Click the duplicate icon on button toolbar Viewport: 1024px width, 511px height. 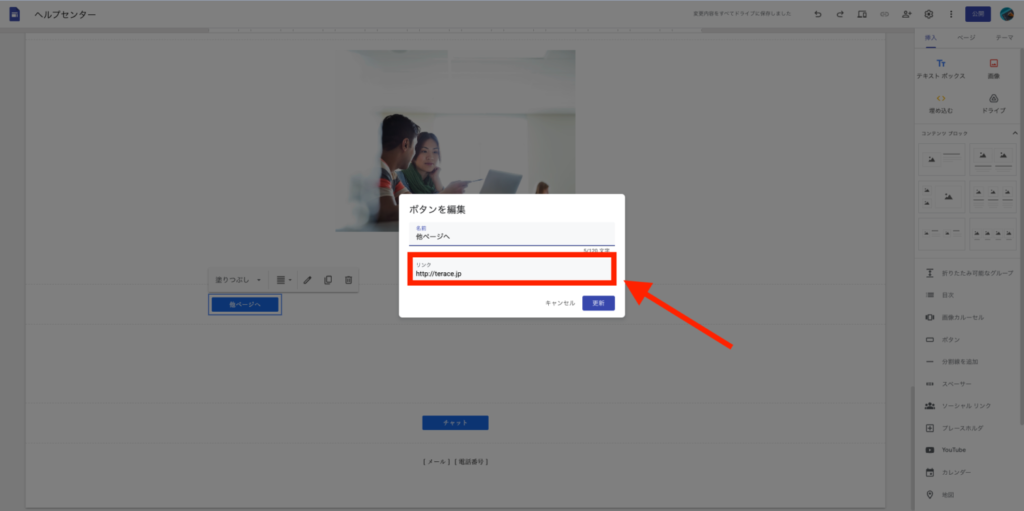tap(328, 280)
